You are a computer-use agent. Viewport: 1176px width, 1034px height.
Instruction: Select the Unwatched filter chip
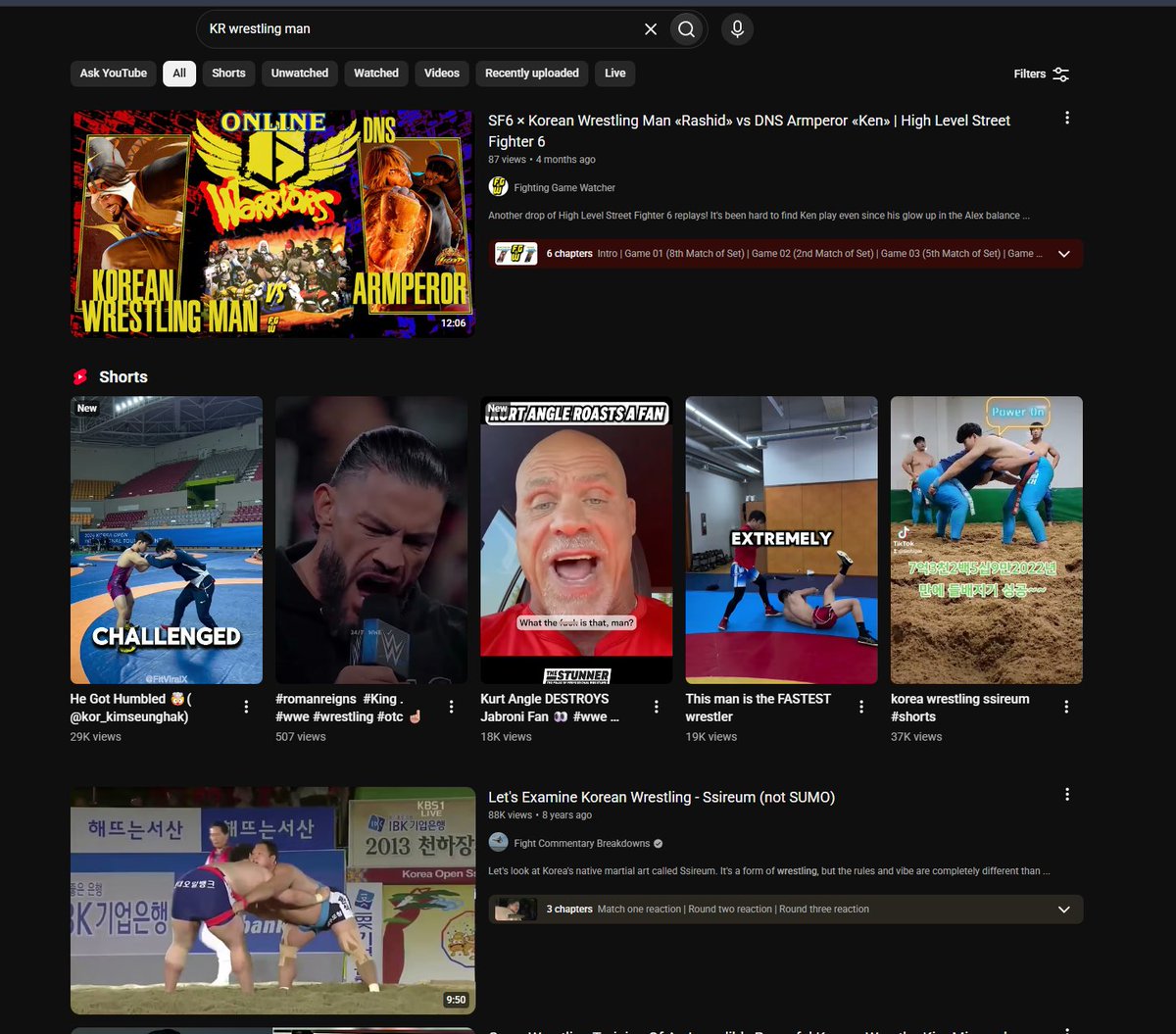pos(300,74)
